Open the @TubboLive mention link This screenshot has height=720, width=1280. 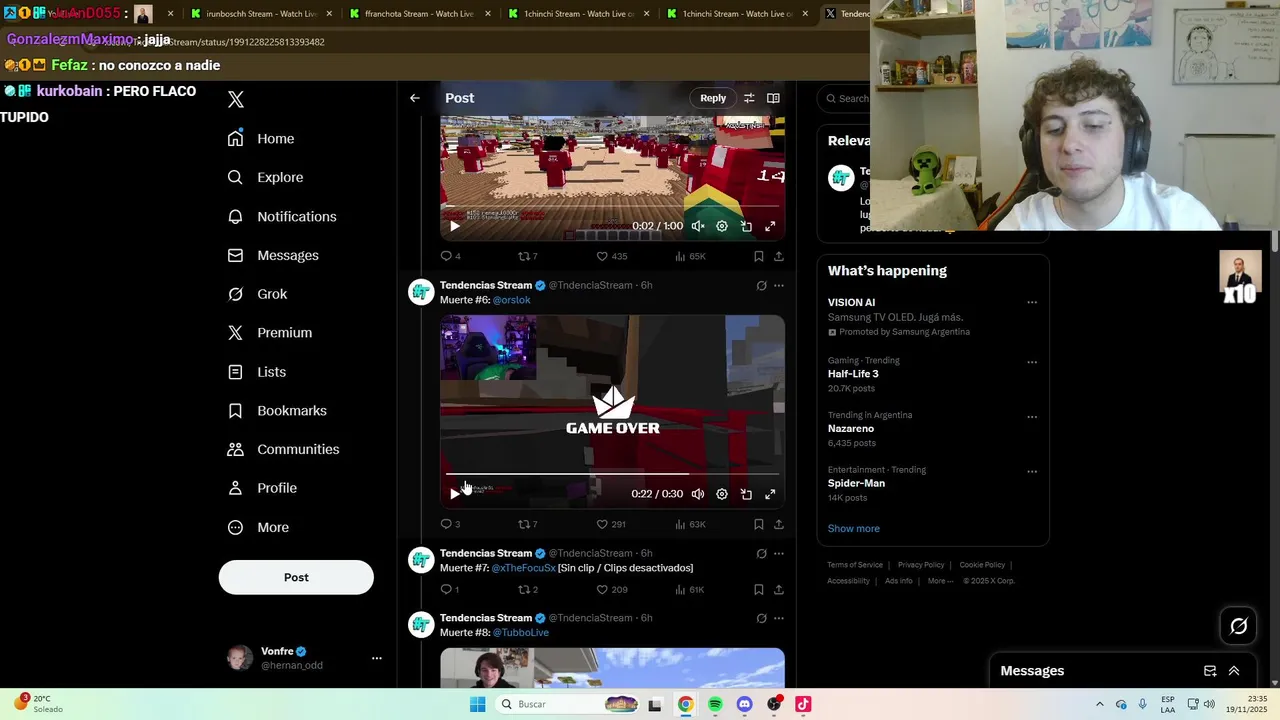pos(520,633)
